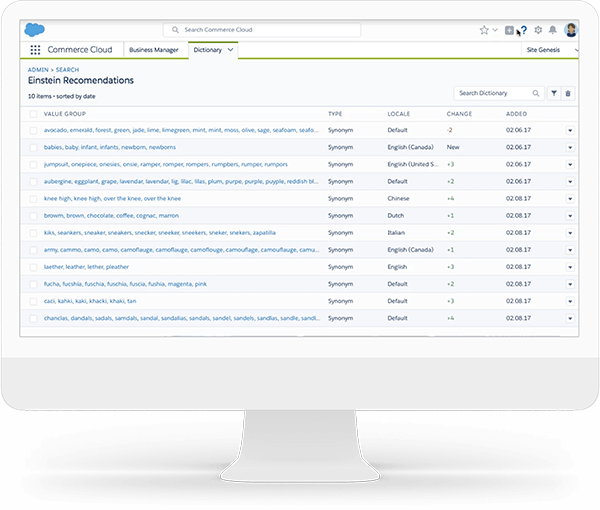Click the favorites star icon
The image size is (600, 510).
(484, 30)
